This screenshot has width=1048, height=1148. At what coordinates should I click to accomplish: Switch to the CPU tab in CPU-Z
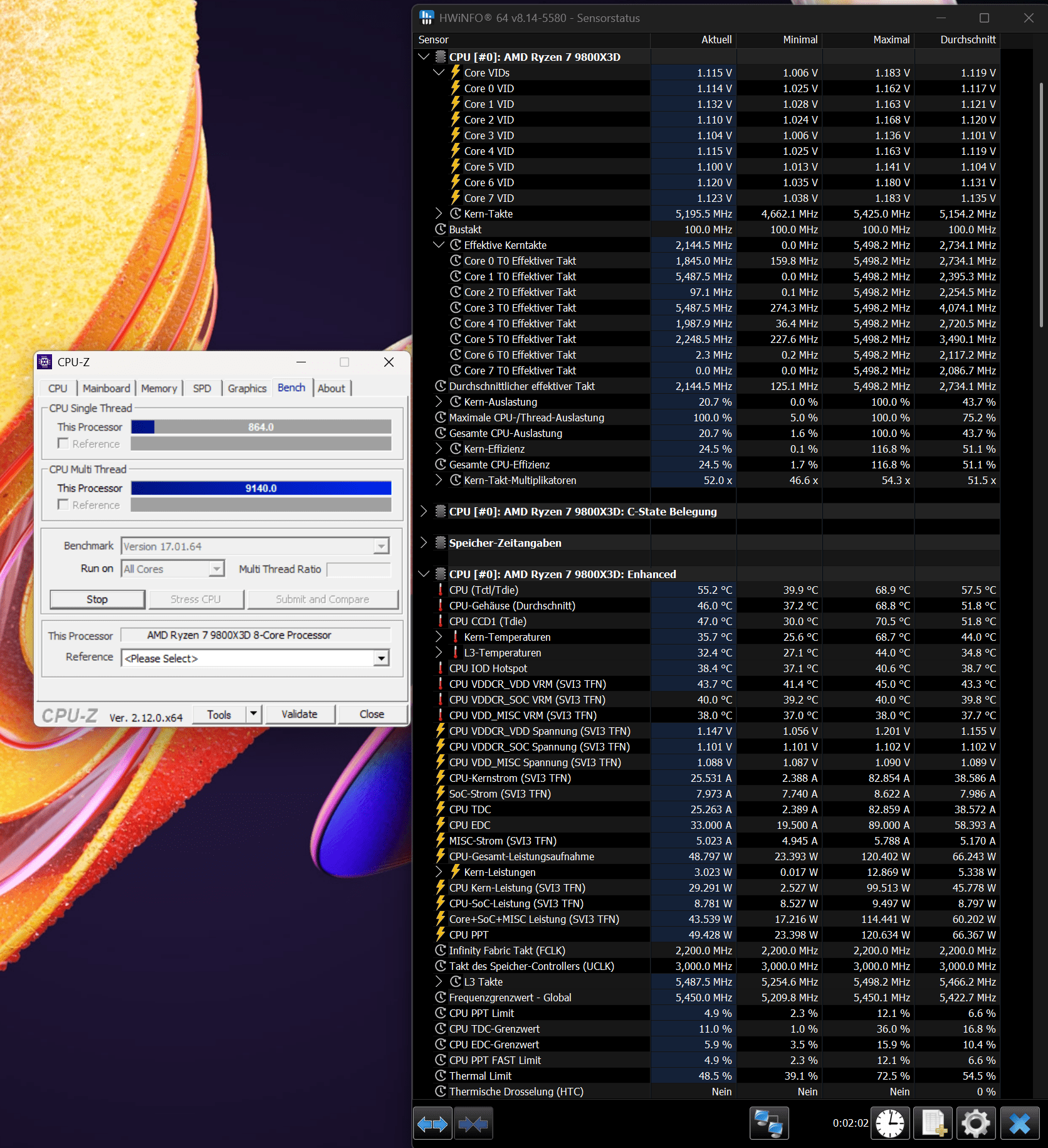tap(58, 388)
